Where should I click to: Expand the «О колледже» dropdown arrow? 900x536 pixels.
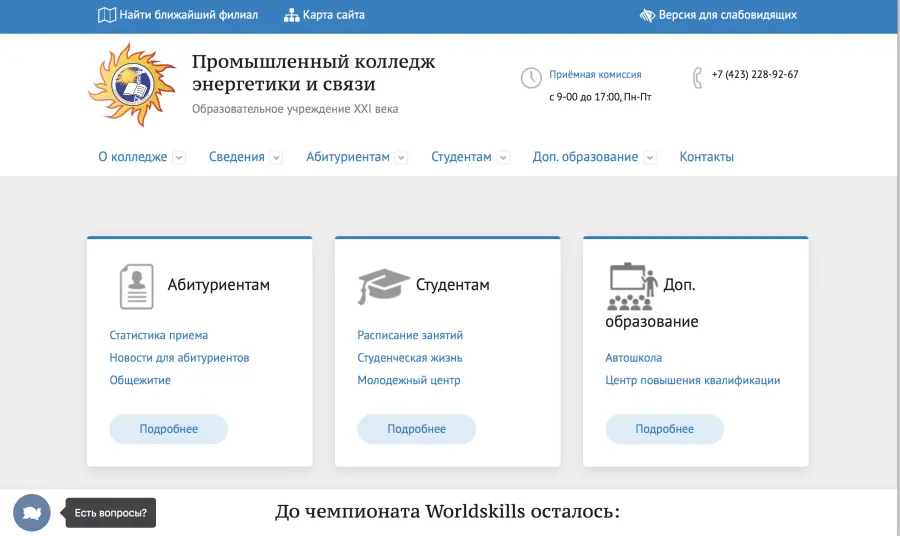point(179,158)
